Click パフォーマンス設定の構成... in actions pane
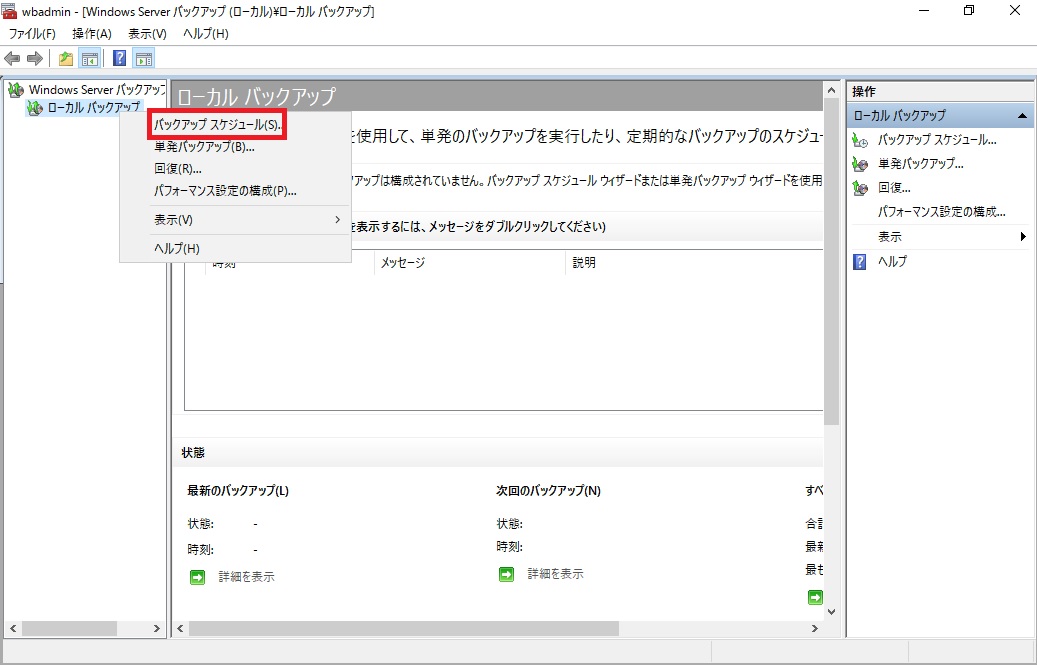This screenshot has width=1037, height=665. 941,212
